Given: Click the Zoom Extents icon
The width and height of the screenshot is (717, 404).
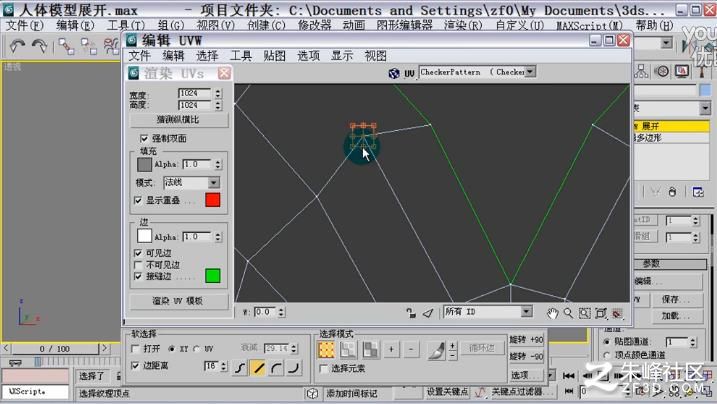Looking at the screenshot, I should pyautogui.click(x=600, y=313).
